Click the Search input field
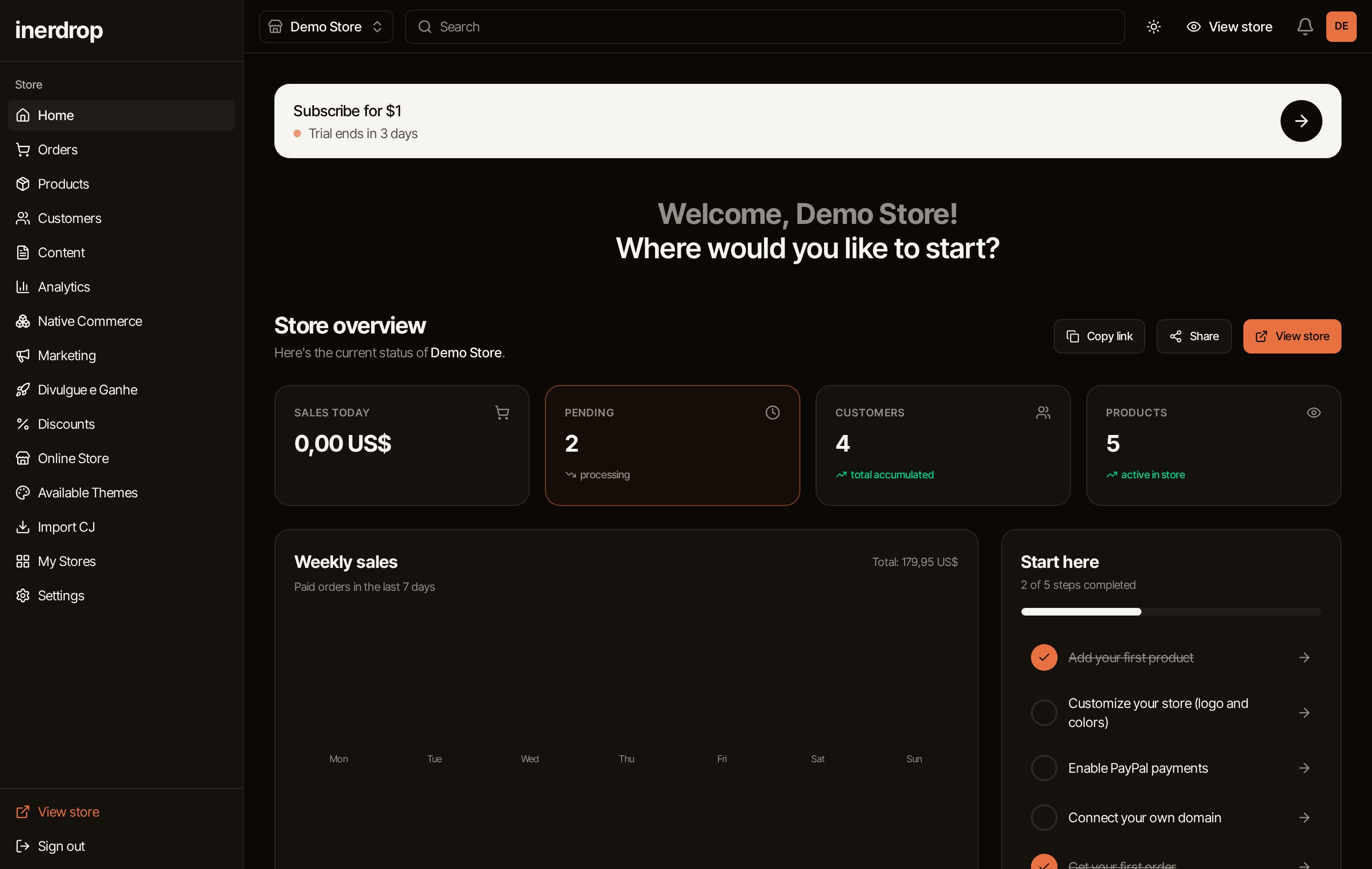 (x=765, y=27)
